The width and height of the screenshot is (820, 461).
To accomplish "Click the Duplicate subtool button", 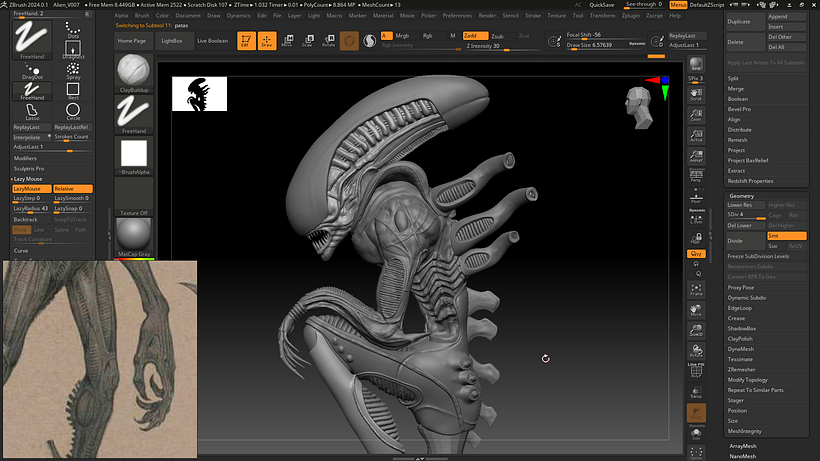I will [746, 22].
